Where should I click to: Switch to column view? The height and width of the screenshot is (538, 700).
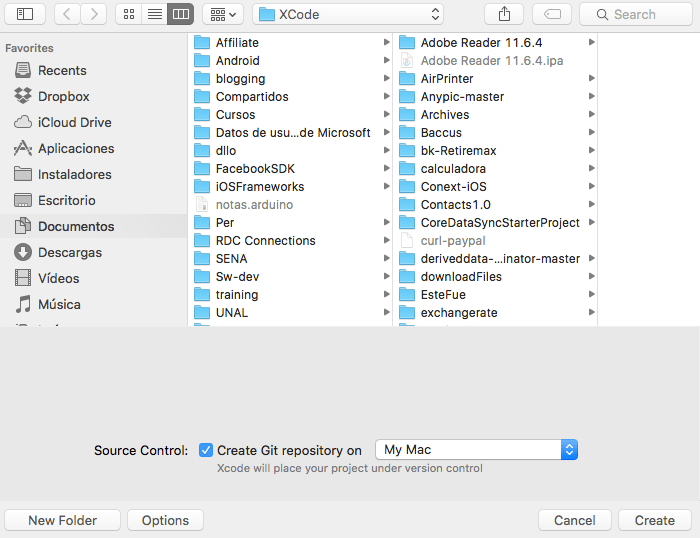(180, 14)
